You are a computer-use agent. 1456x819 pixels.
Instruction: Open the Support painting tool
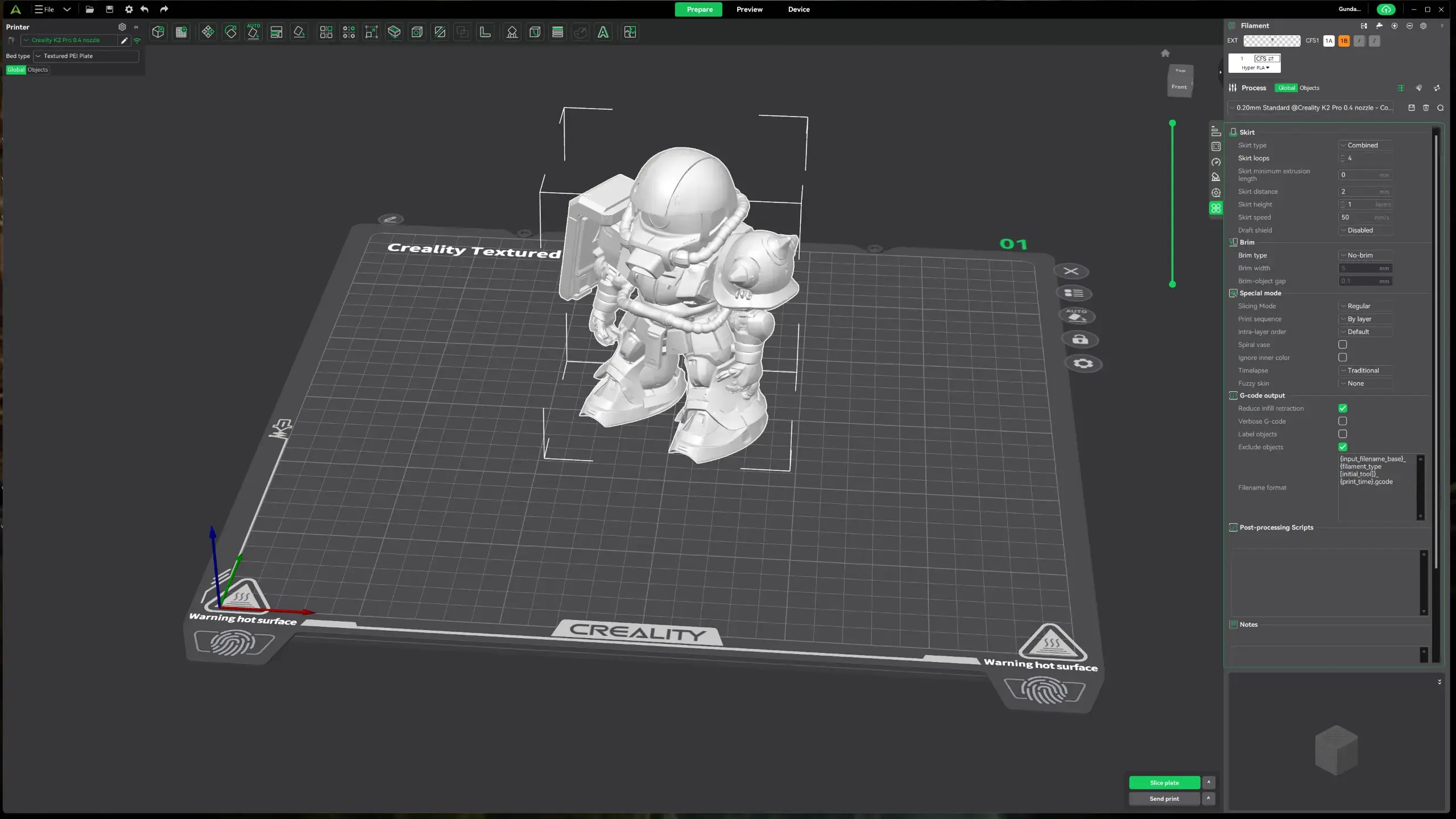[x=512, y=32]
